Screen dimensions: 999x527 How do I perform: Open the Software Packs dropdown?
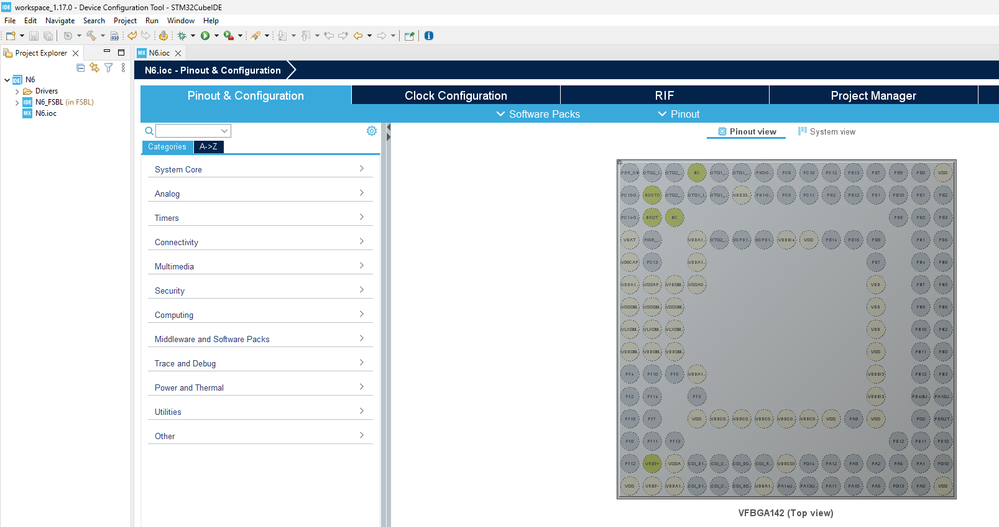pos(538,114)
